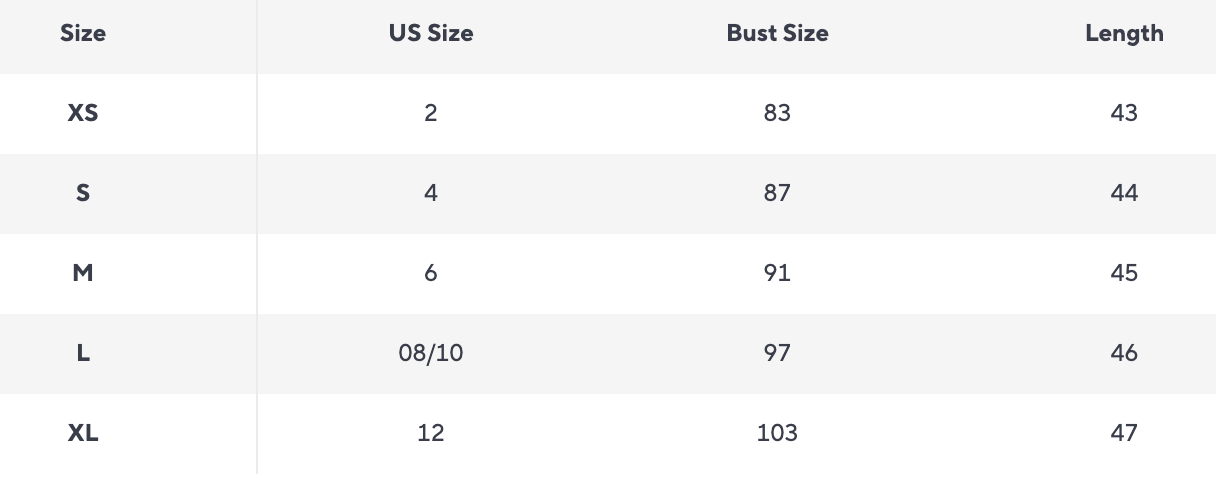Click length value 43
The width and height of the screenshot is (1216, 480).
pyautogui.click(x=1124, y=113)
